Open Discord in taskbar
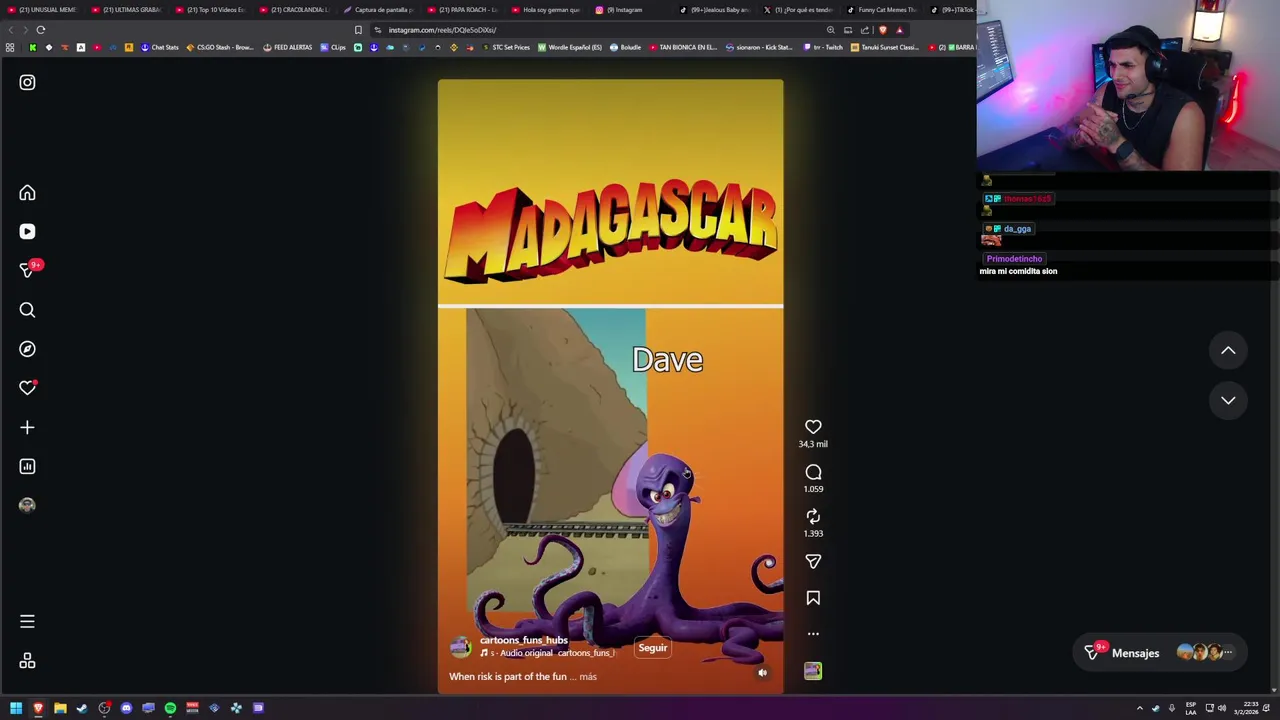This screenshot has width=1280, height=720. [126, 708]
